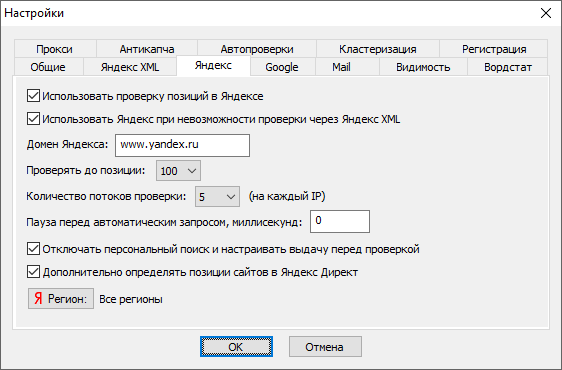Open the Проверять до позиции dropdown
Image resolution: width=562 pixels, height=370 pixels.
point(178,171)
